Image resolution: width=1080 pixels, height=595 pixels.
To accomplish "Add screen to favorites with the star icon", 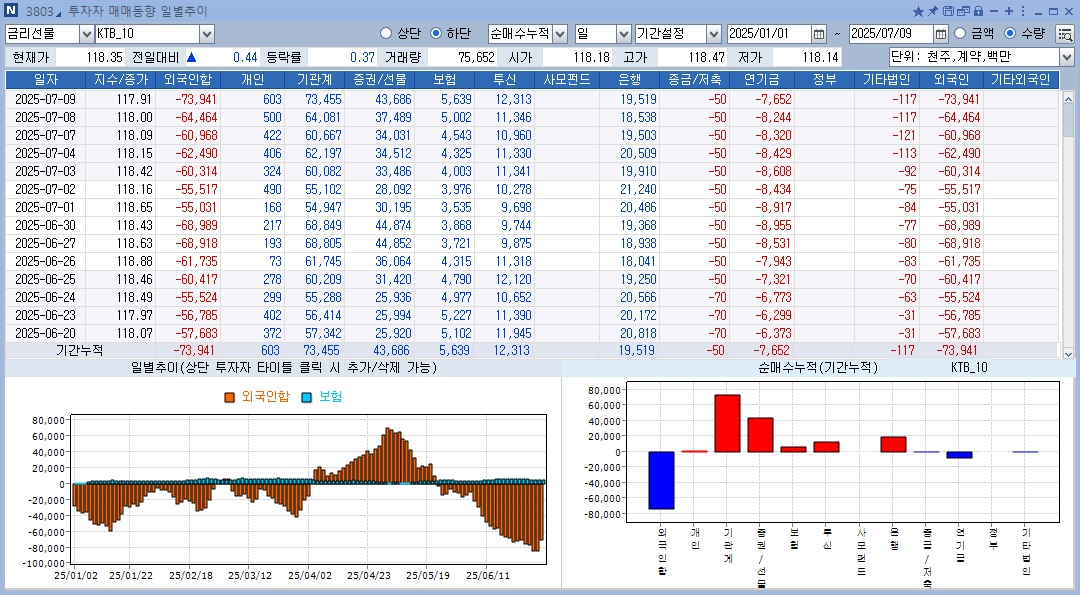I will pos(917,11).
